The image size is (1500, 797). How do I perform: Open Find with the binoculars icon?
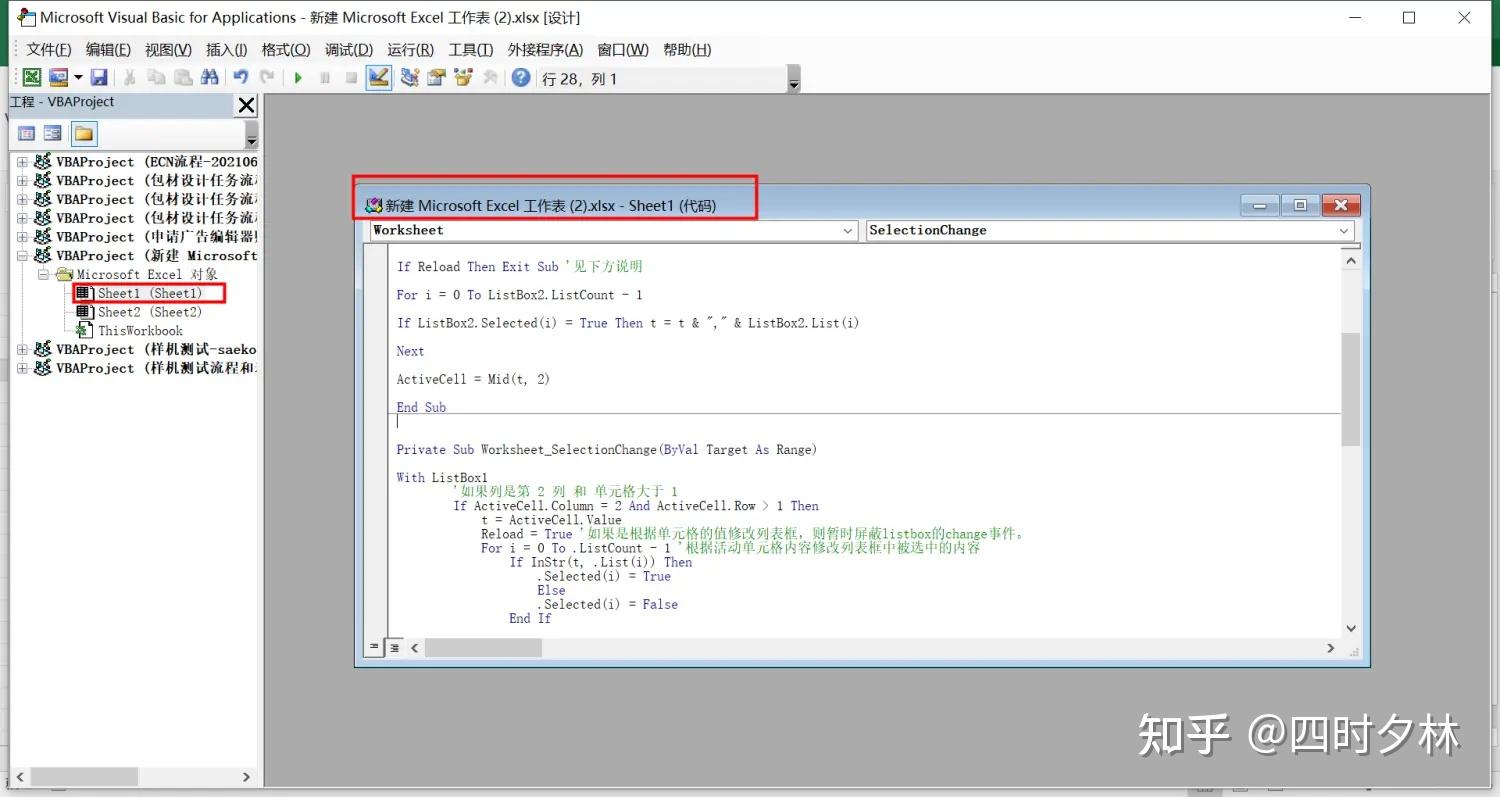[209, 78]
